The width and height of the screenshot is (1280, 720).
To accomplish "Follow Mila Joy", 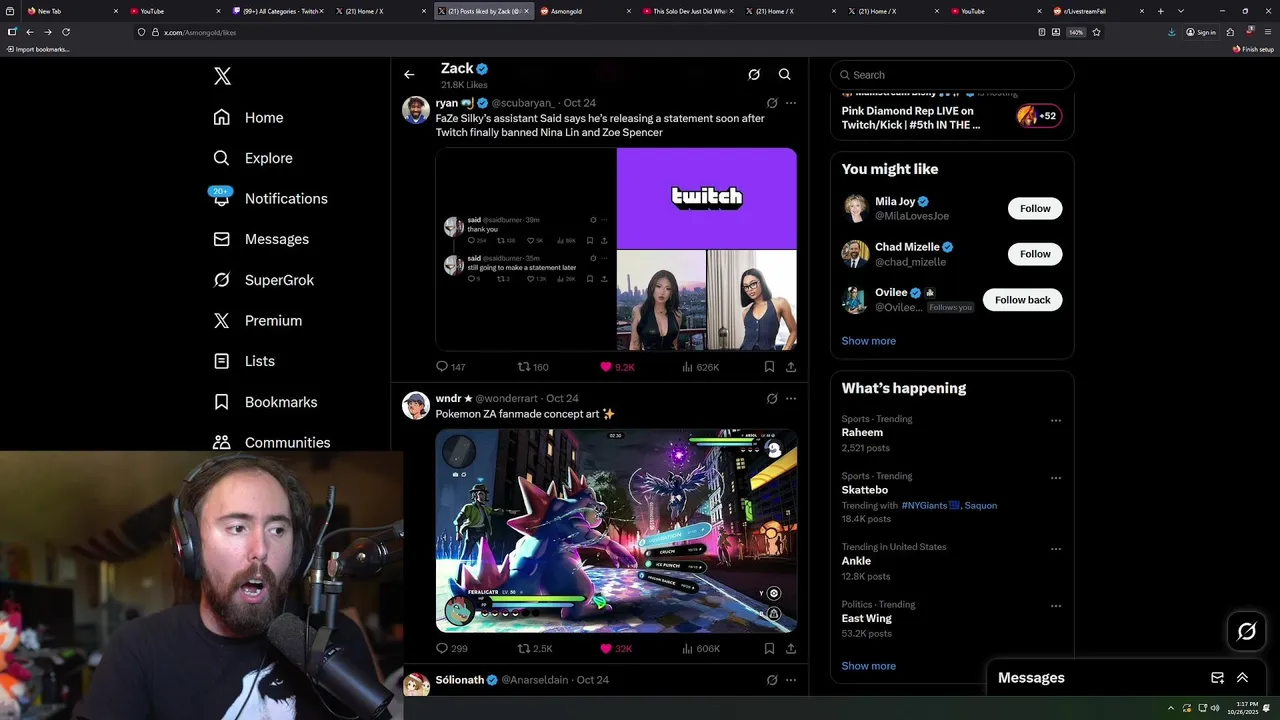I will coord(1035,209).
